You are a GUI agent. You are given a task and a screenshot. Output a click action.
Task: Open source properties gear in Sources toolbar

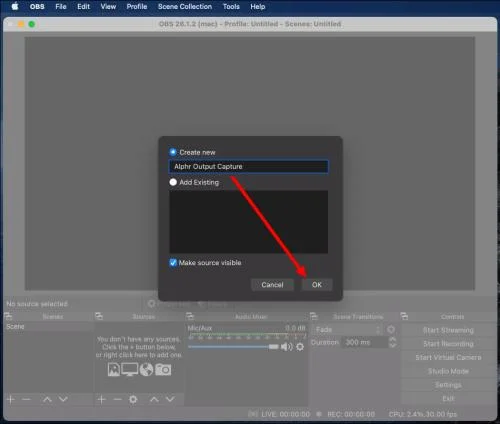coord(133,399)
